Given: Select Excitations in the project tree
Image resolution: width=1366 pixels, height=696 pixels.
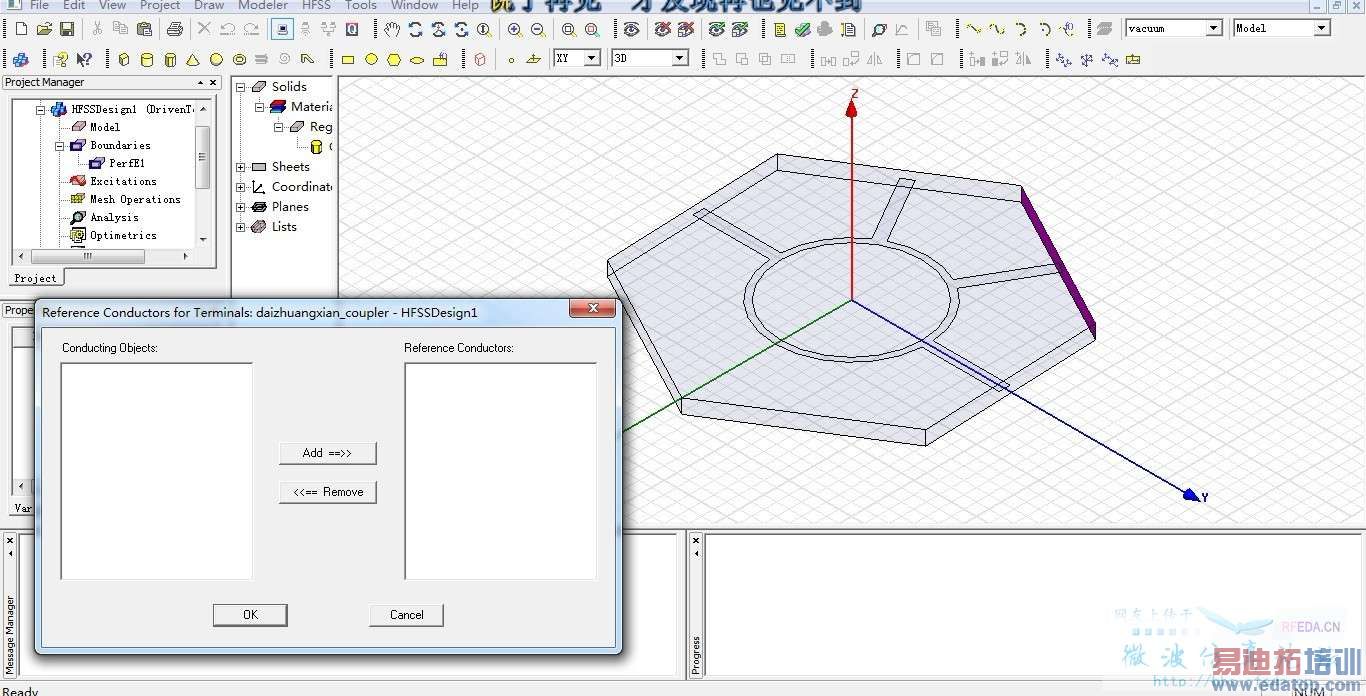Looking at the screenshot, I should pos(123,181).
